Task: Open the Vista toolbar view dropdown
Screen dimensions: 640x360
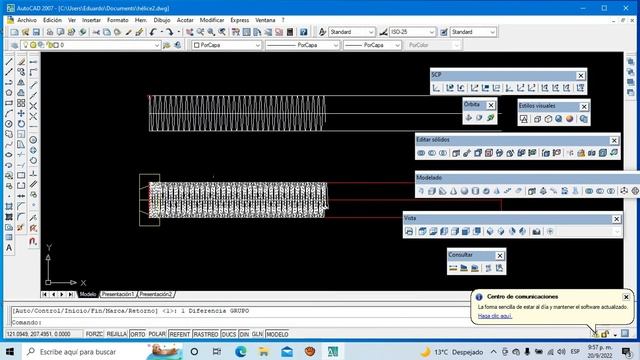Action: click(x=617, y=231)
